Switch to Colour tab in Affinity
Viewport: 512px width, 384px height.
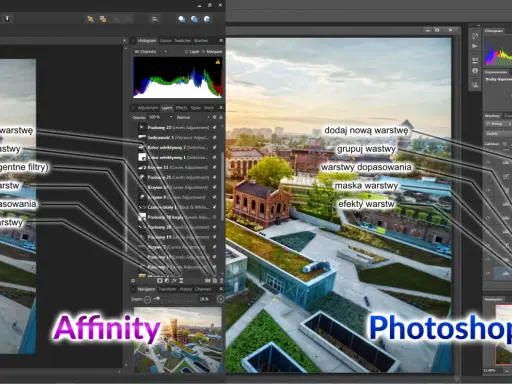click(x=165, y=41)
